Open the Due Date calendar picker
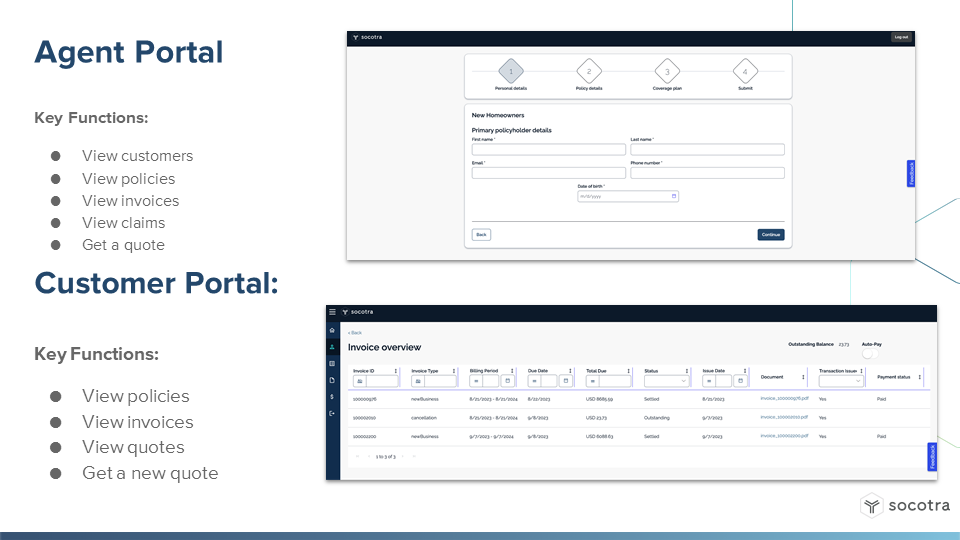This screenshot has height=540, width=960. click(x=566, y=381)
